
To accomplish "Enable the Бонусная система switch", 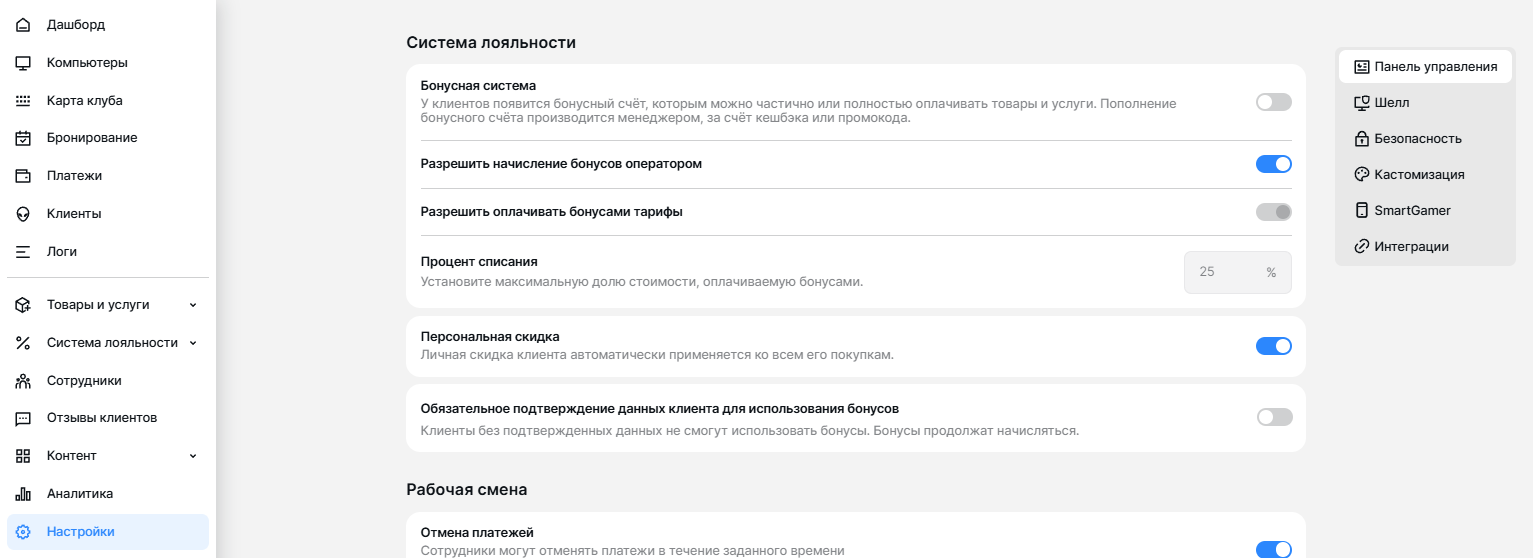I will coord(1274,102).
